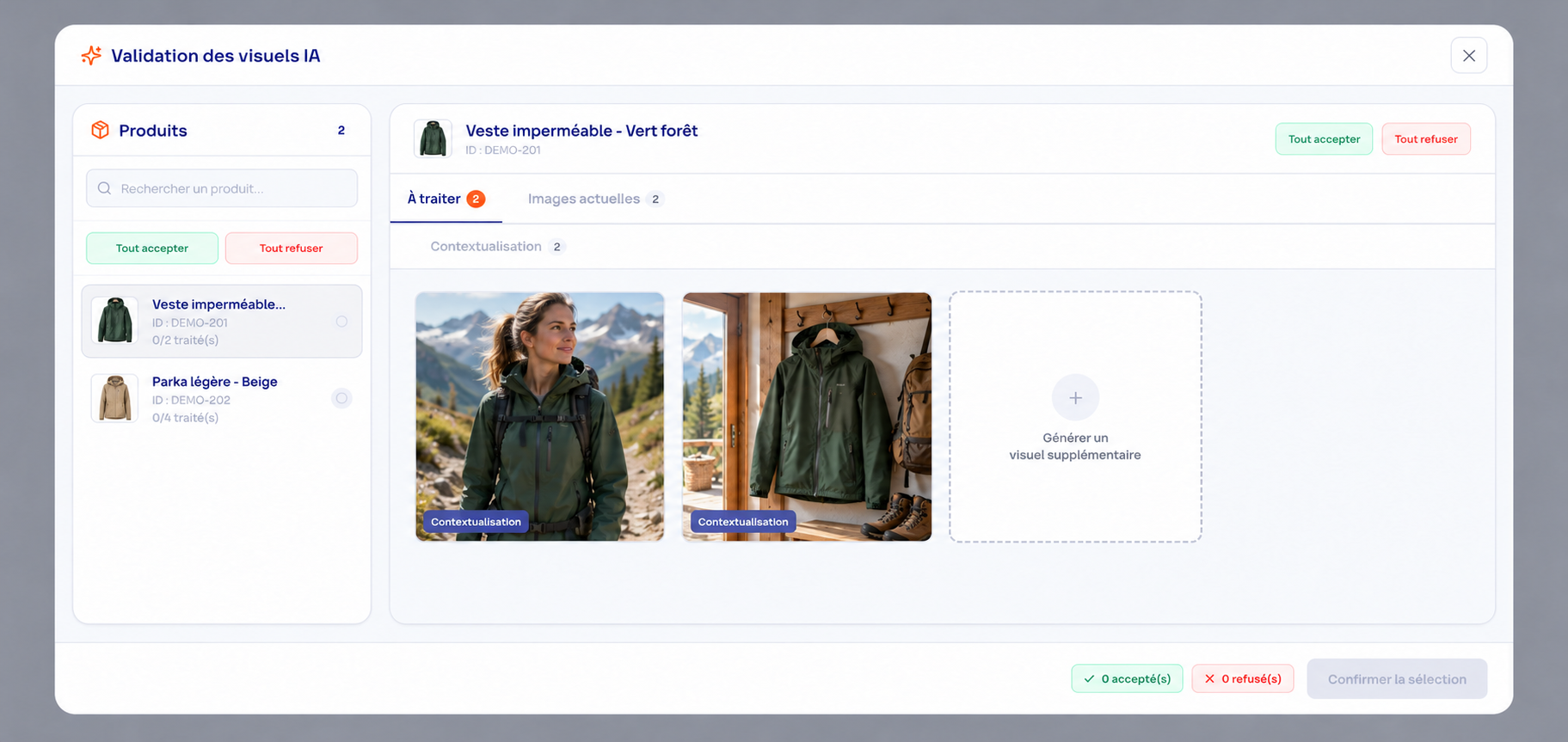
Task: Click the green jacket thumbnail in list
Action: pos(115,321)
